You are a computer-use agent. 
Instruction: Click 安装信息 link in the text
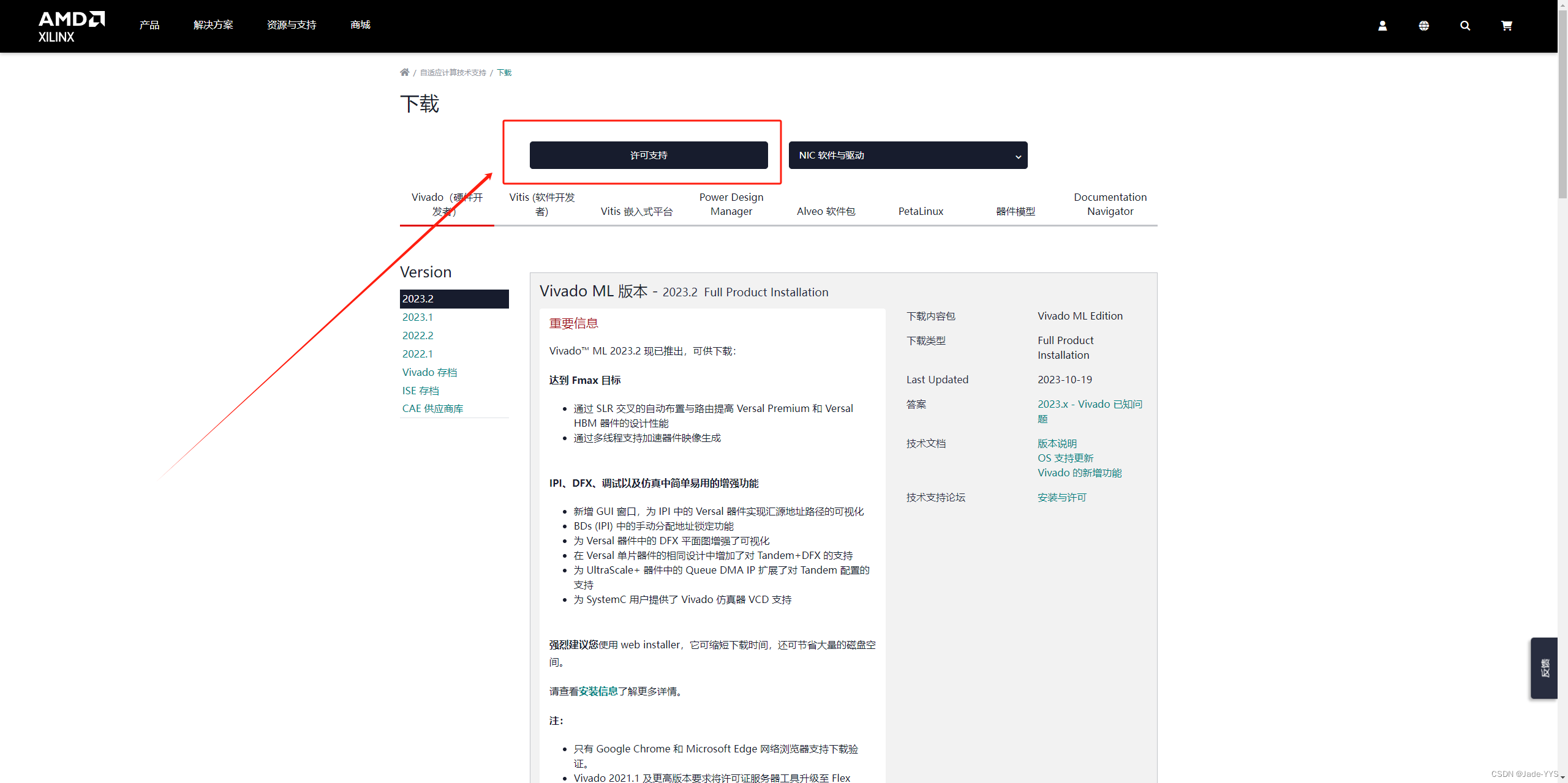click(x=598, y=691)
